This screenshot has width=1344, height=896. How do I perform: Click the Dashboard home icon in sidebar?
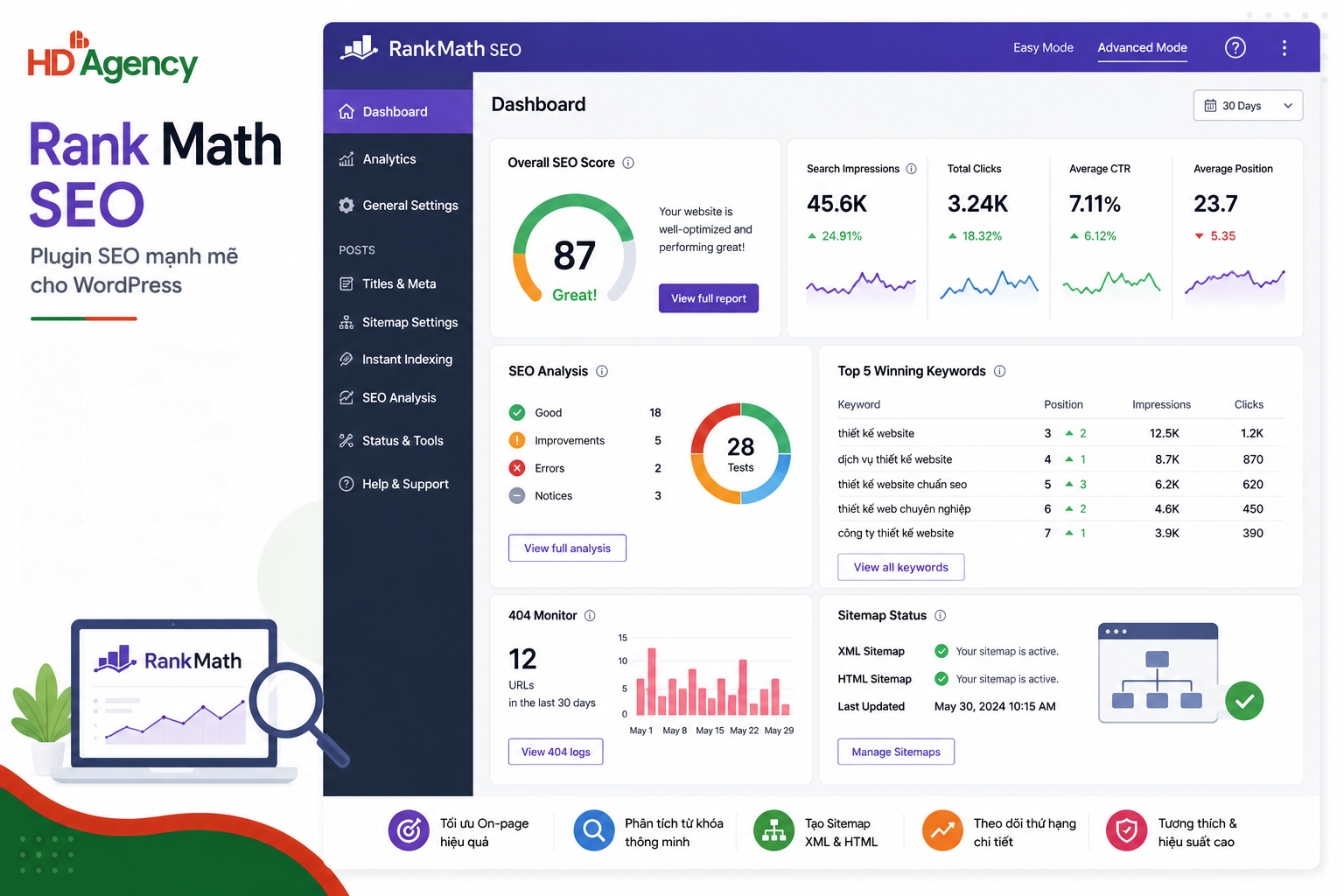pyautogui.click(x=347, y=111)
